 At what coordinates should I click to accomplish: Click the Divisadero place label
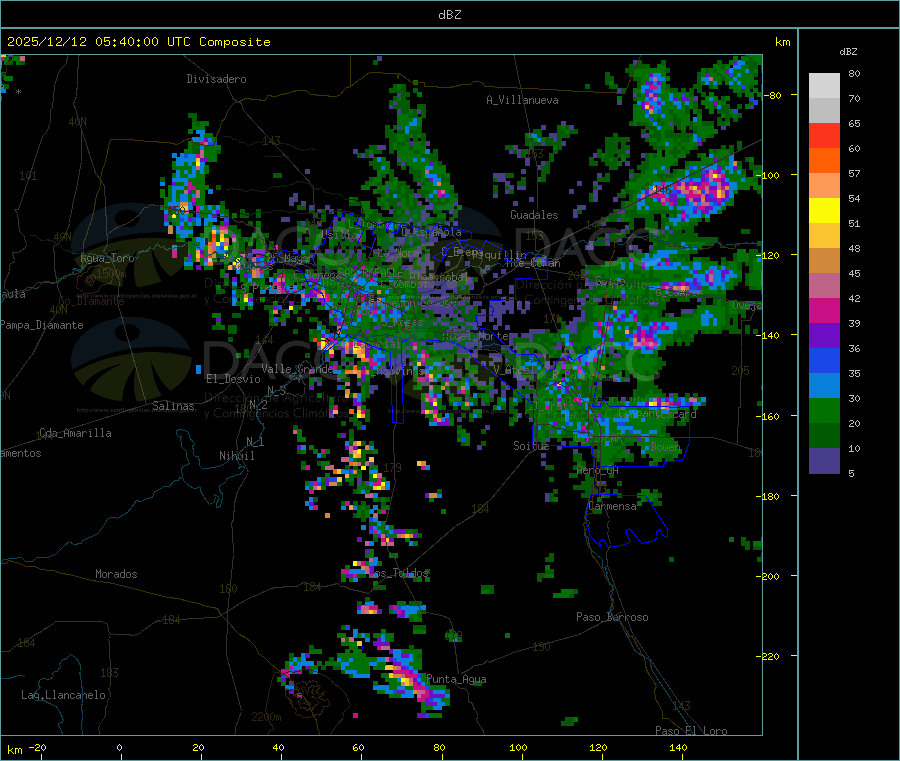[x=216, y=79]
